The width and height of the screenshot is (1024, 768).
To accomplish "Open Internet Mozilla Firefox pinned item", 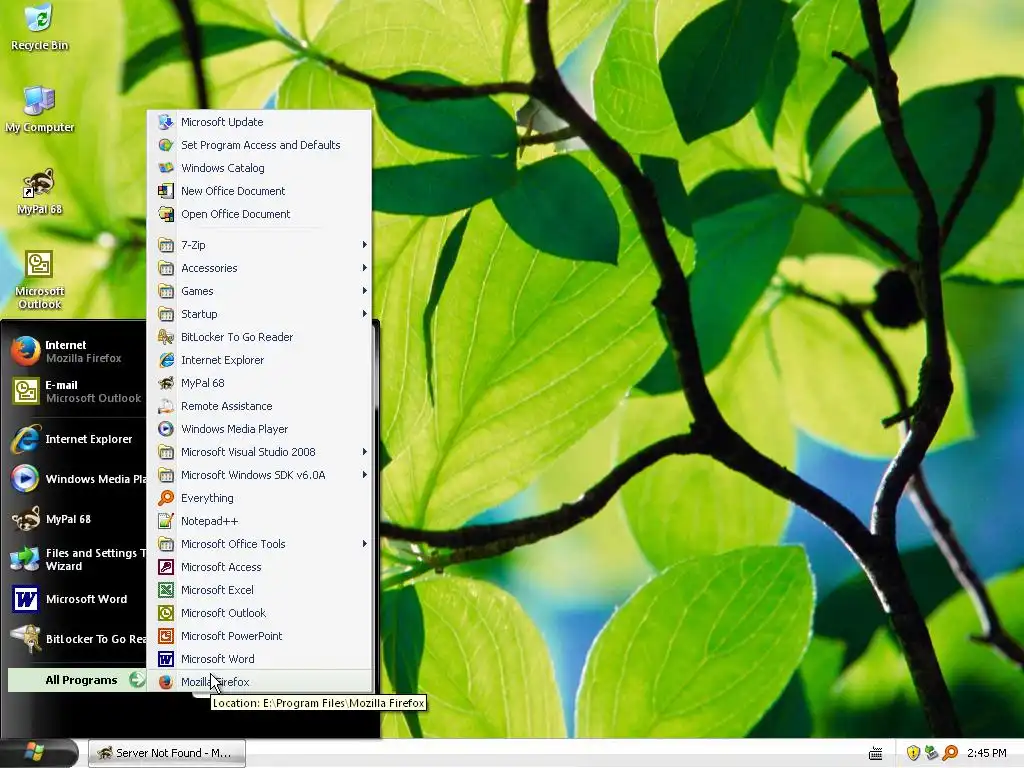I will [x=76, y=351].
